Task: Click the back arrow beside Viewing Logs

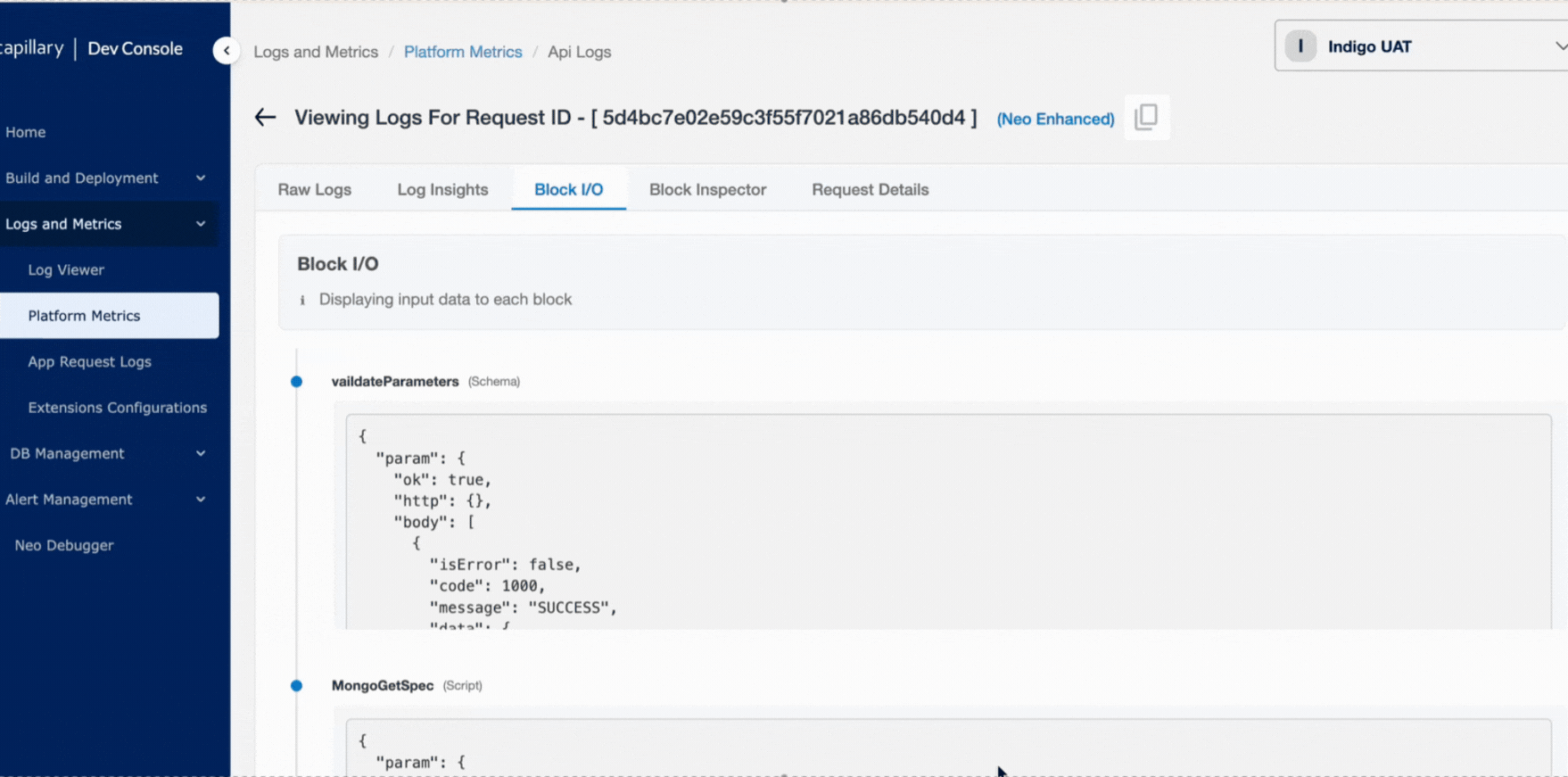Action: (x=265, y=117)
